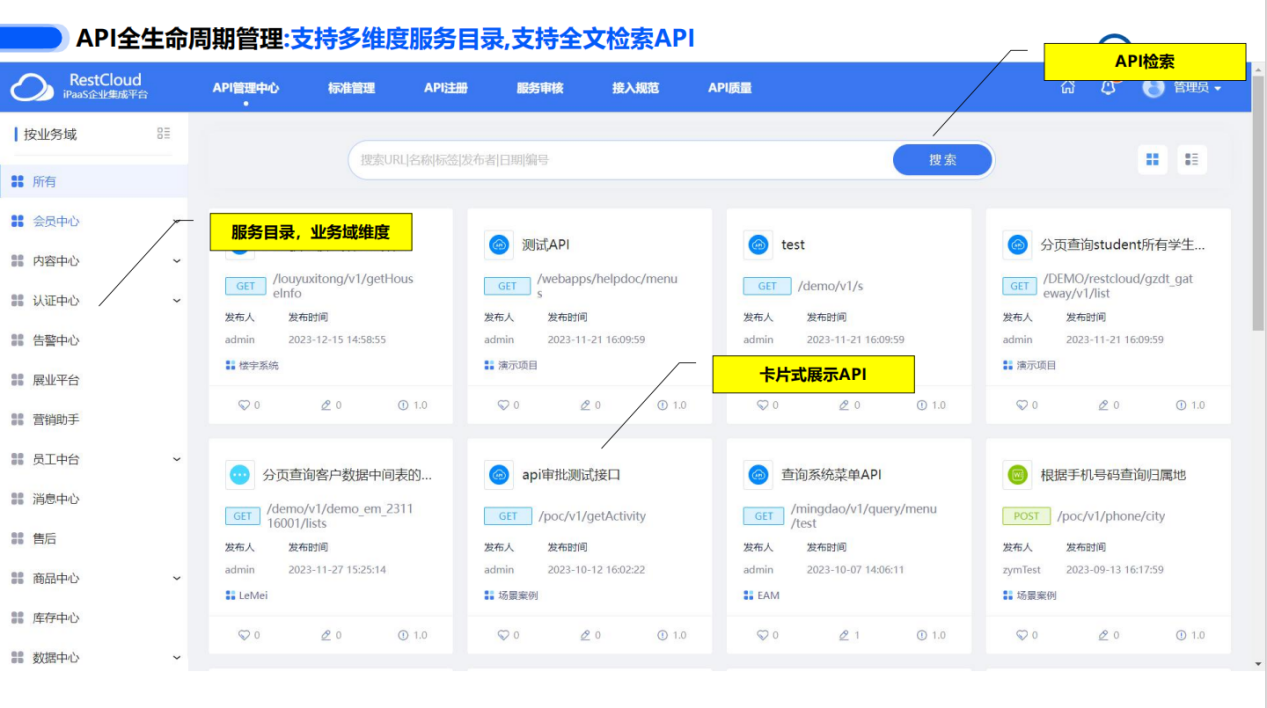Select 展业平台 in the sidebar
Image resolution: width=1267 pixels, height=708 pixels.
click(93, 380)
